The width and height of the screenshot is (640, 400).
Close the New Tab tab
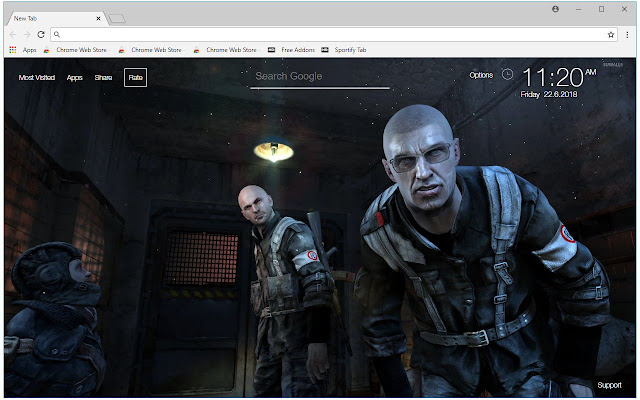98,18
